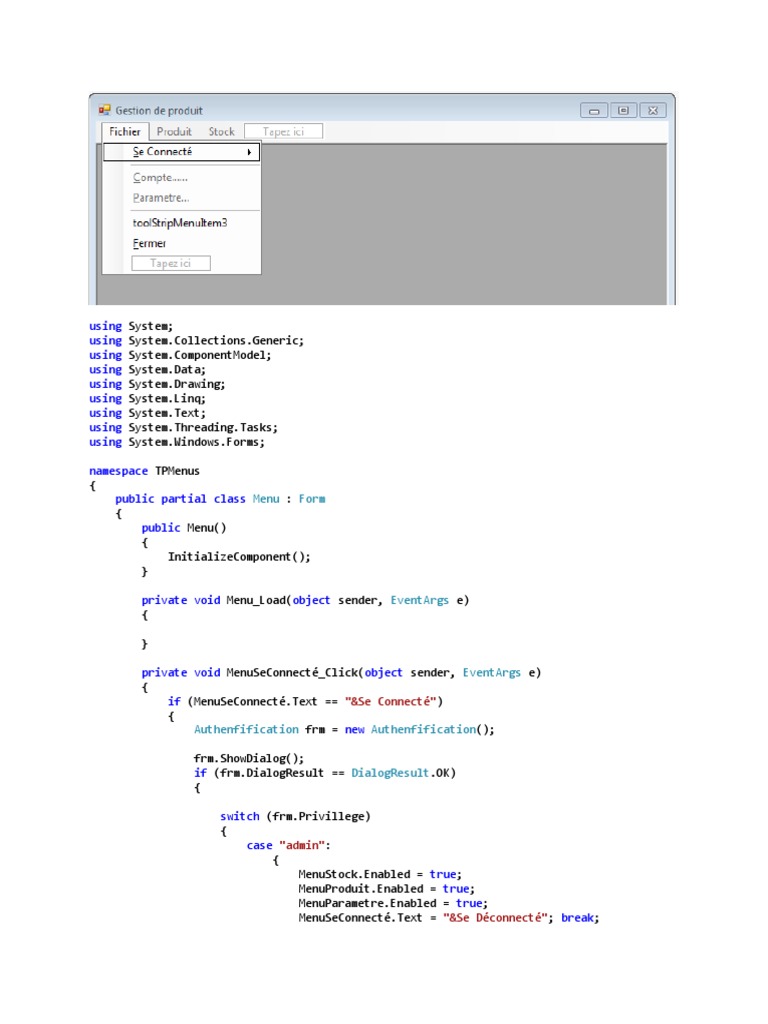768x1024 pixels.
Task: Click the namespace TPMenus declaration
Action: pos(144,471)
